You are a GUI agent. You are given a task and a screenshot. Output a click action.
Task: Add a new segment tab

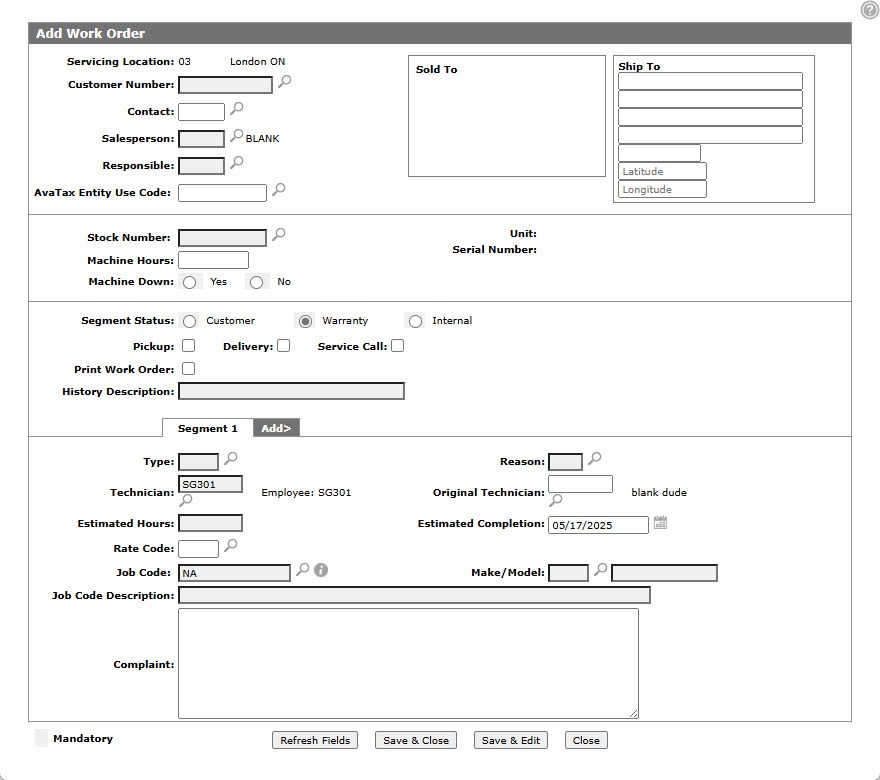(x=276, y=428)
